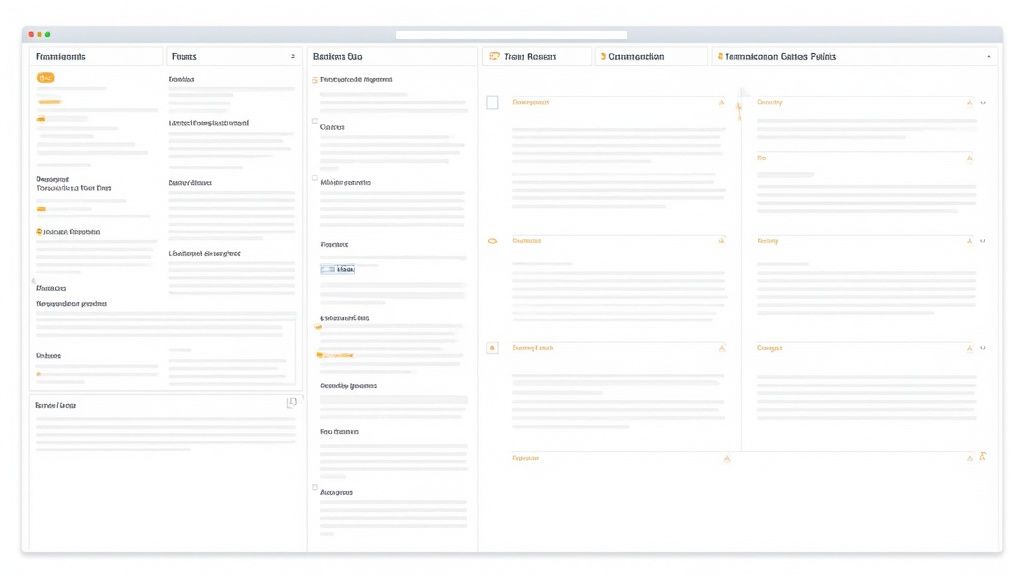Screen dimensions: 1024x576
Task: Open the dropdown arrow at far-right tab header
Action: point(989,57)
